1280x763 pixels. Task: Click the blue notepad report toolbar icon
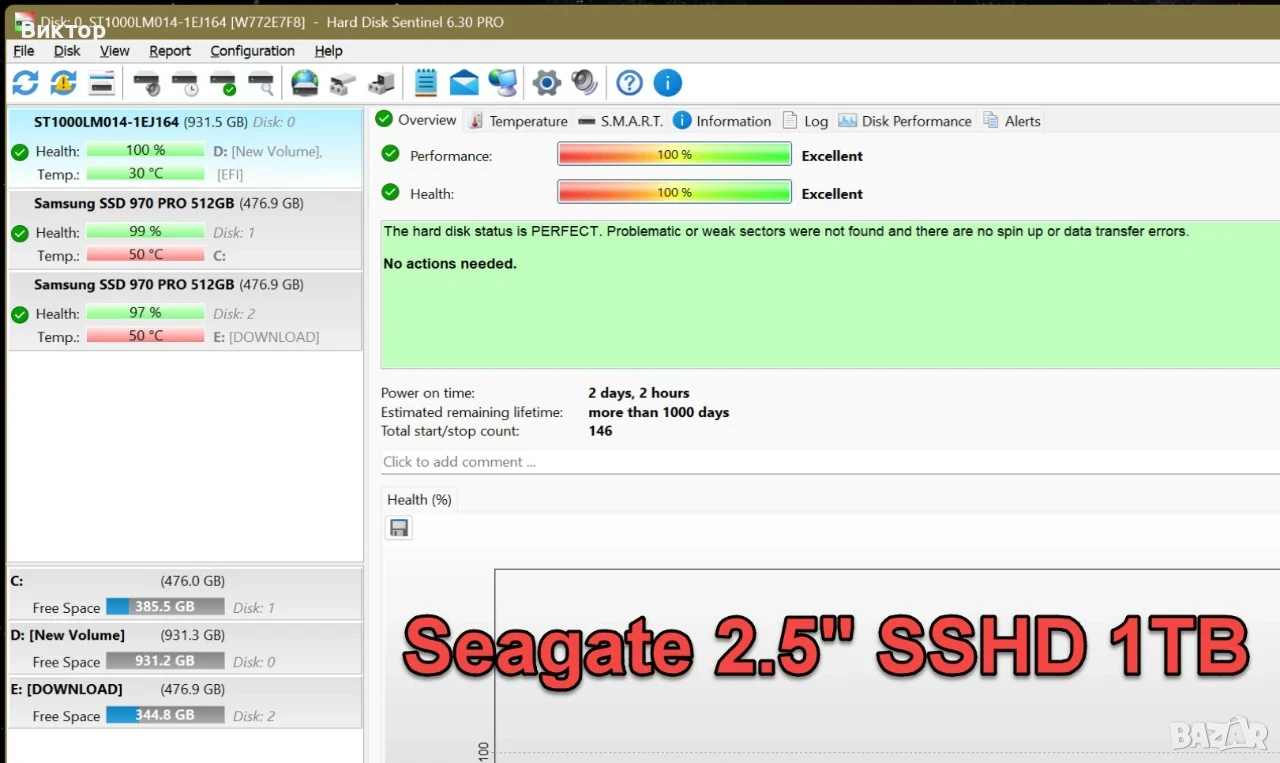point(426,83)
